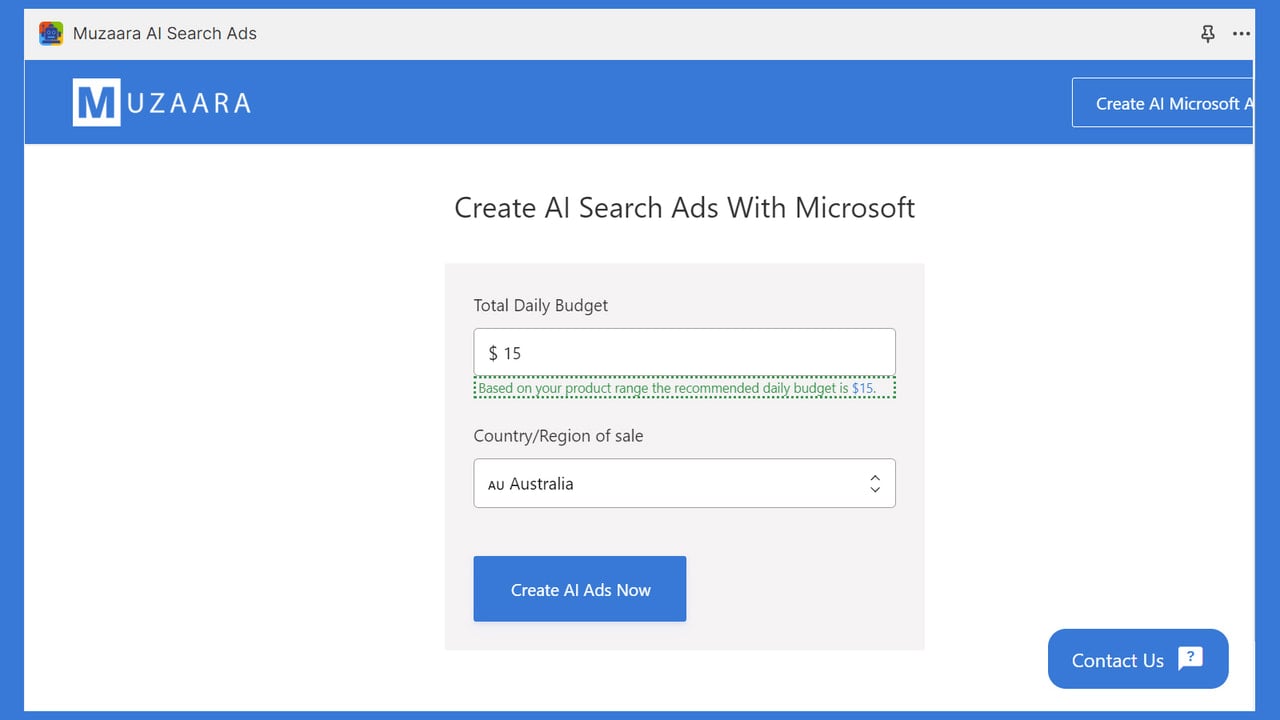Click the UZAARA wordmark in header

point(188,102)
